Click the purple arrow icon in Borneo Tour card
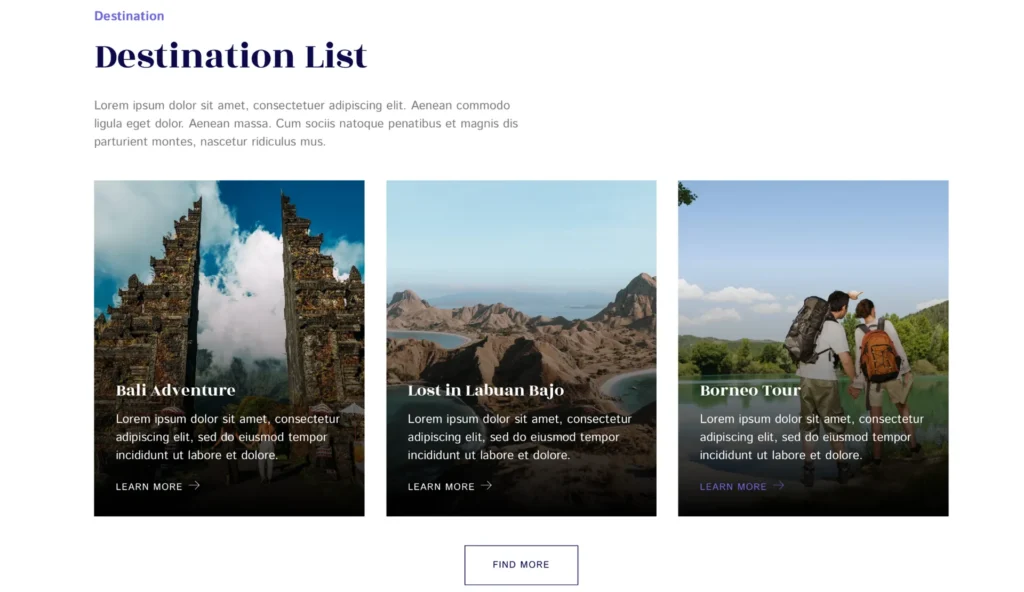Screen dimensions: 1024x592 778,486
